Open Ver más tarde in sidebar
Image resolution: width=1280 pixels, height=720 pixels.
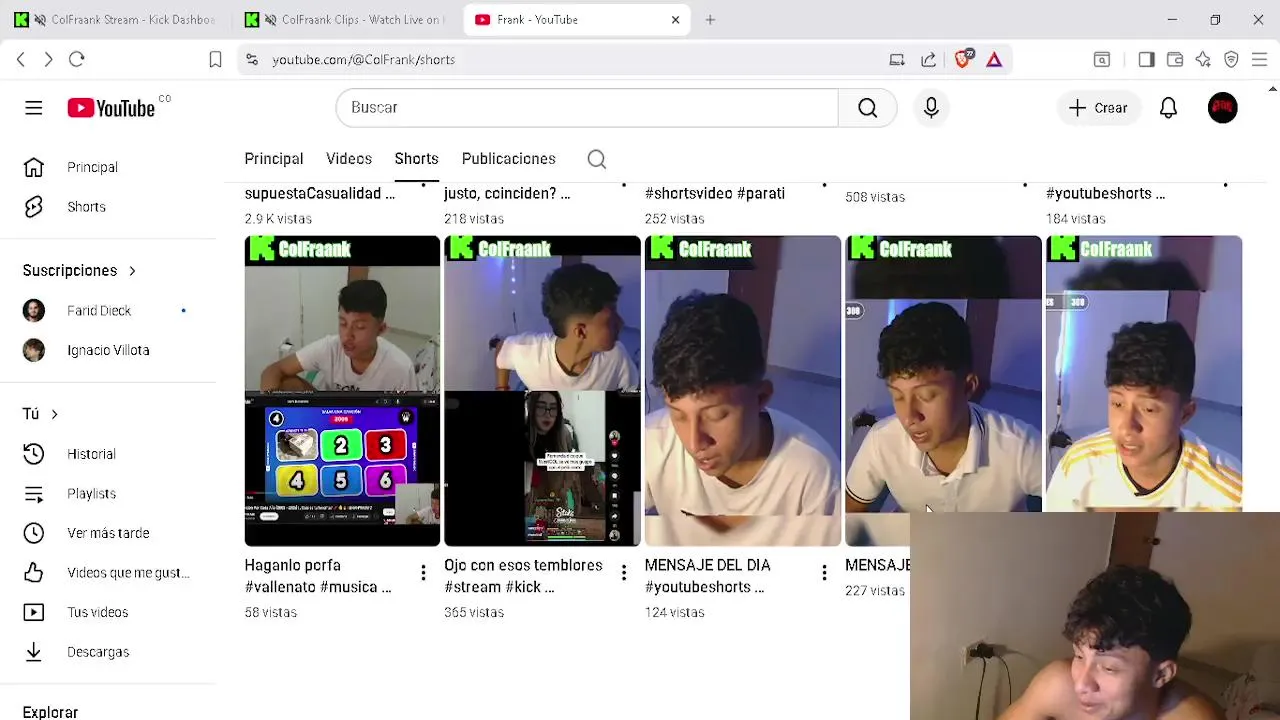point(108,533)
